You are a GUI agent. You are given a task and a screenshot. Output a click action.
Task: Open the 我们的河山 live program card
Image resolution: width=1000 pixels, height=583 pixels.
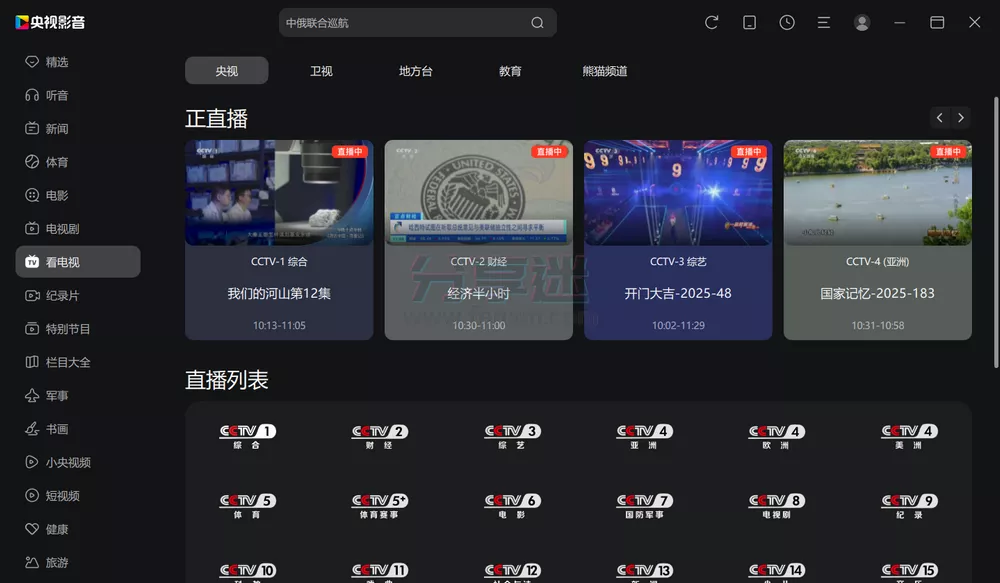(279, 240)
